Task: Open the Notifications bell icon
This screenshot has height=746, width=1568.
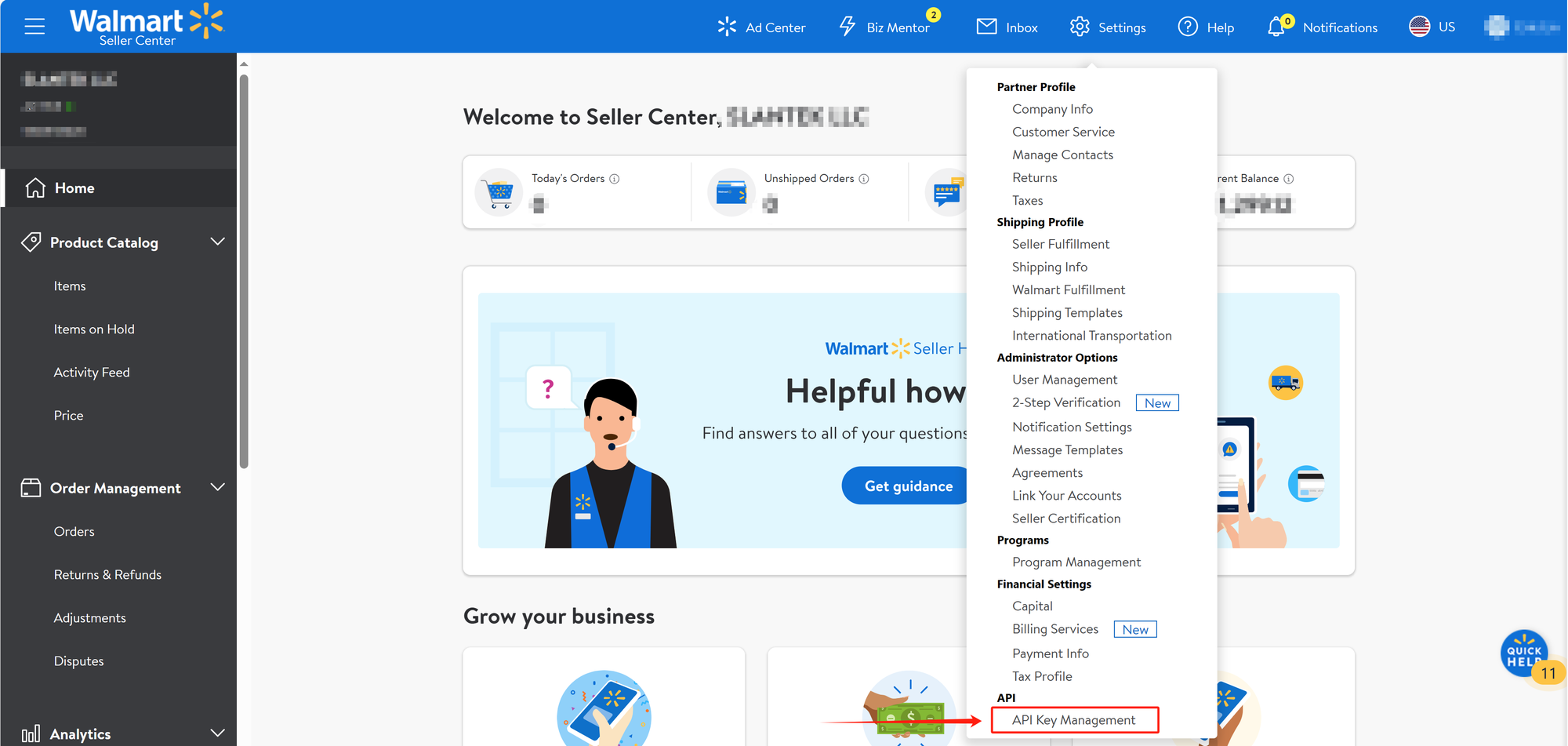Action: 1276,27
